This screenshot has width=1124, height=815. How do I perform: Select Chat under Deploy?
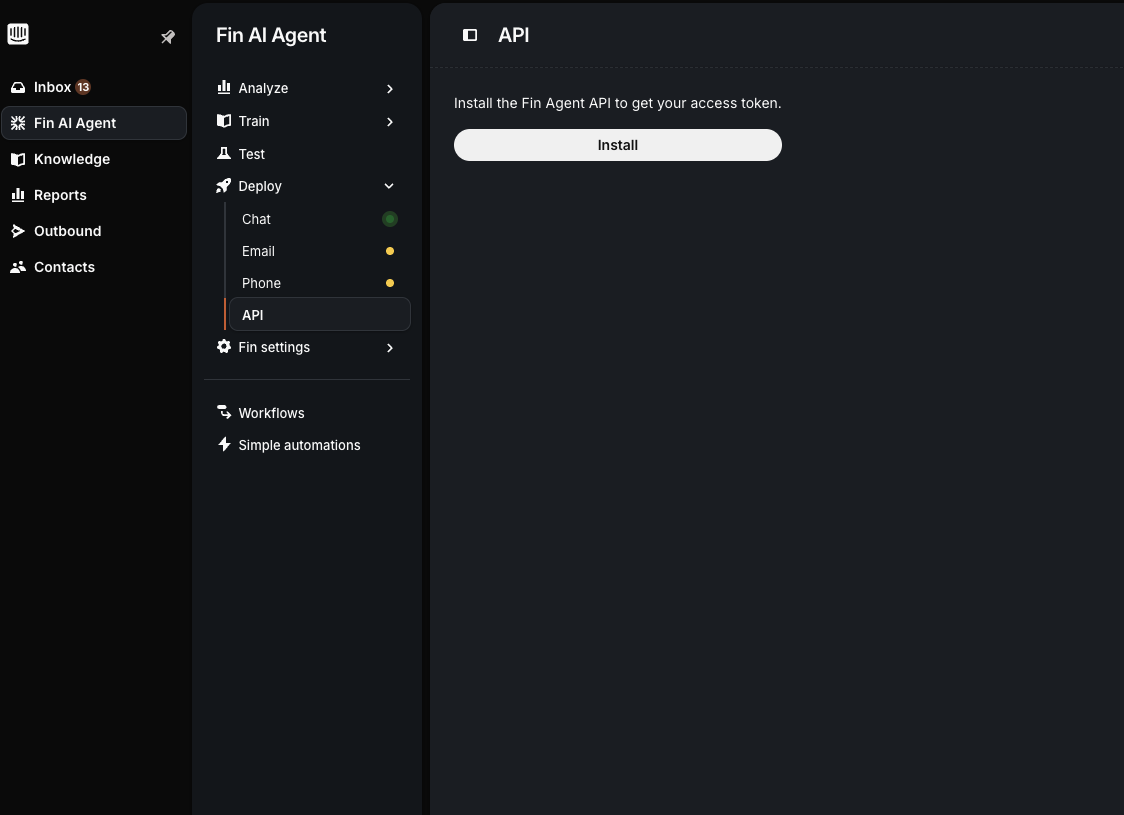coord(257,219)
